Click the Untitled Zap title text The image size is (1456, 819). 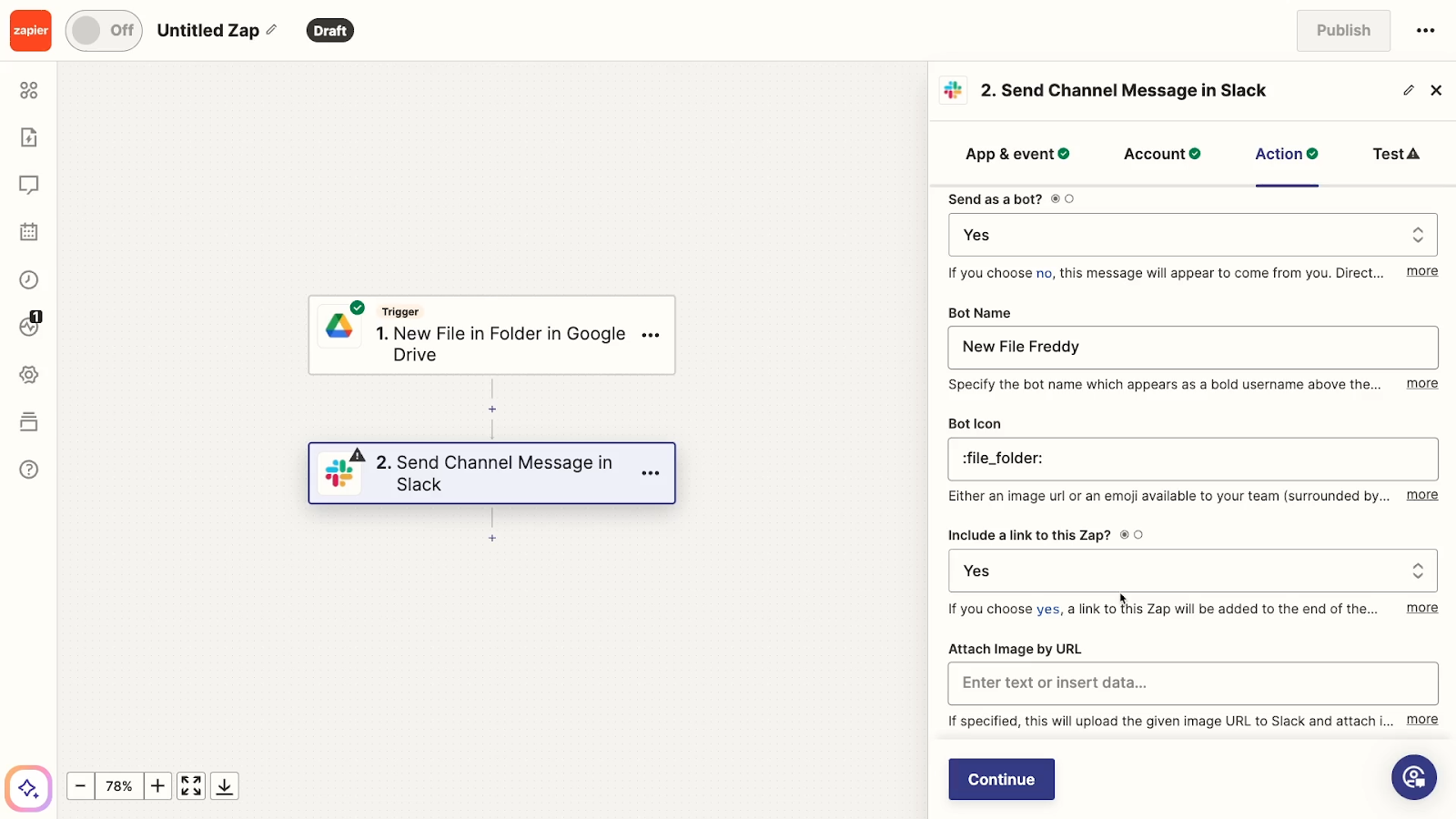pos(208,30)
